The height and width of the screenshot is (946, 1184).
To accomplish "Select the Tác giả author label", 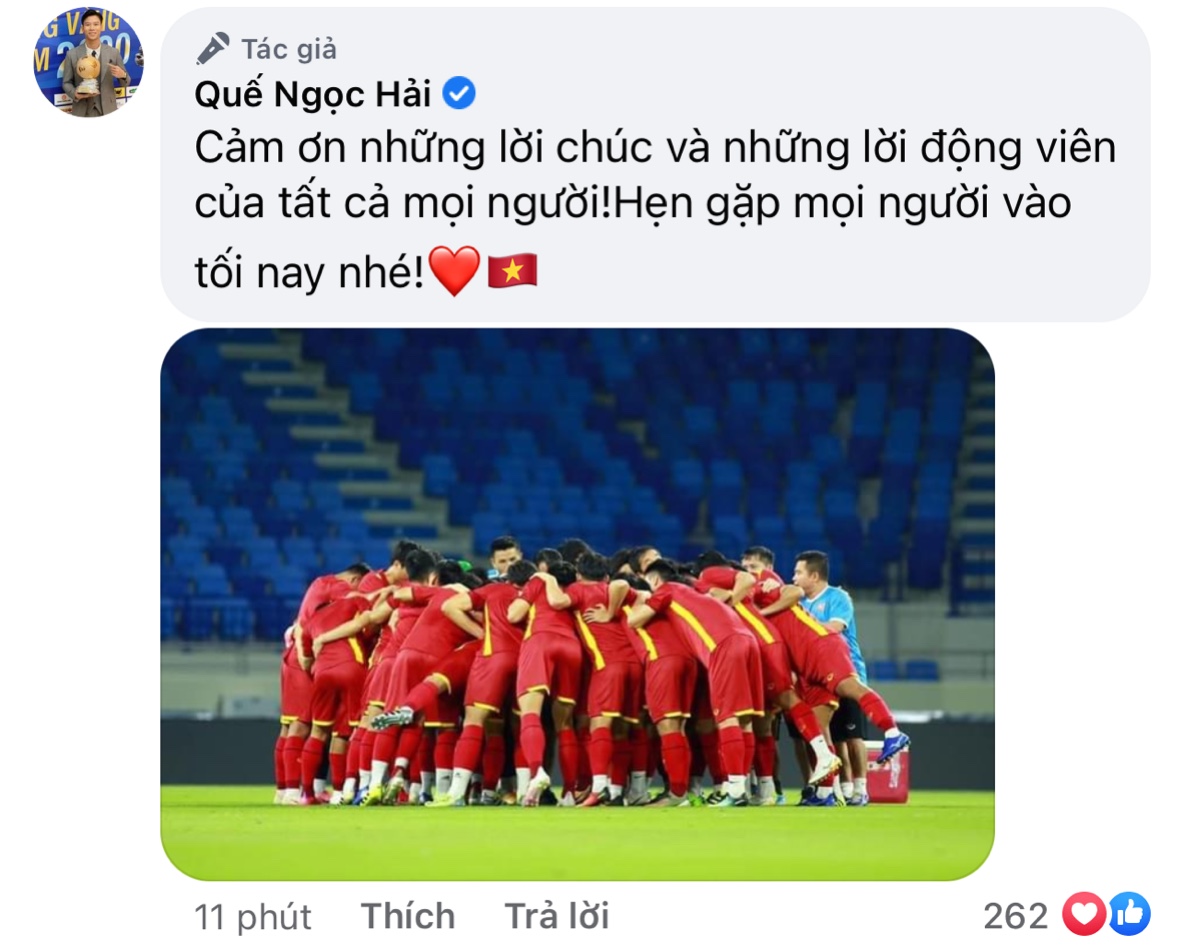I will (289, 49).
